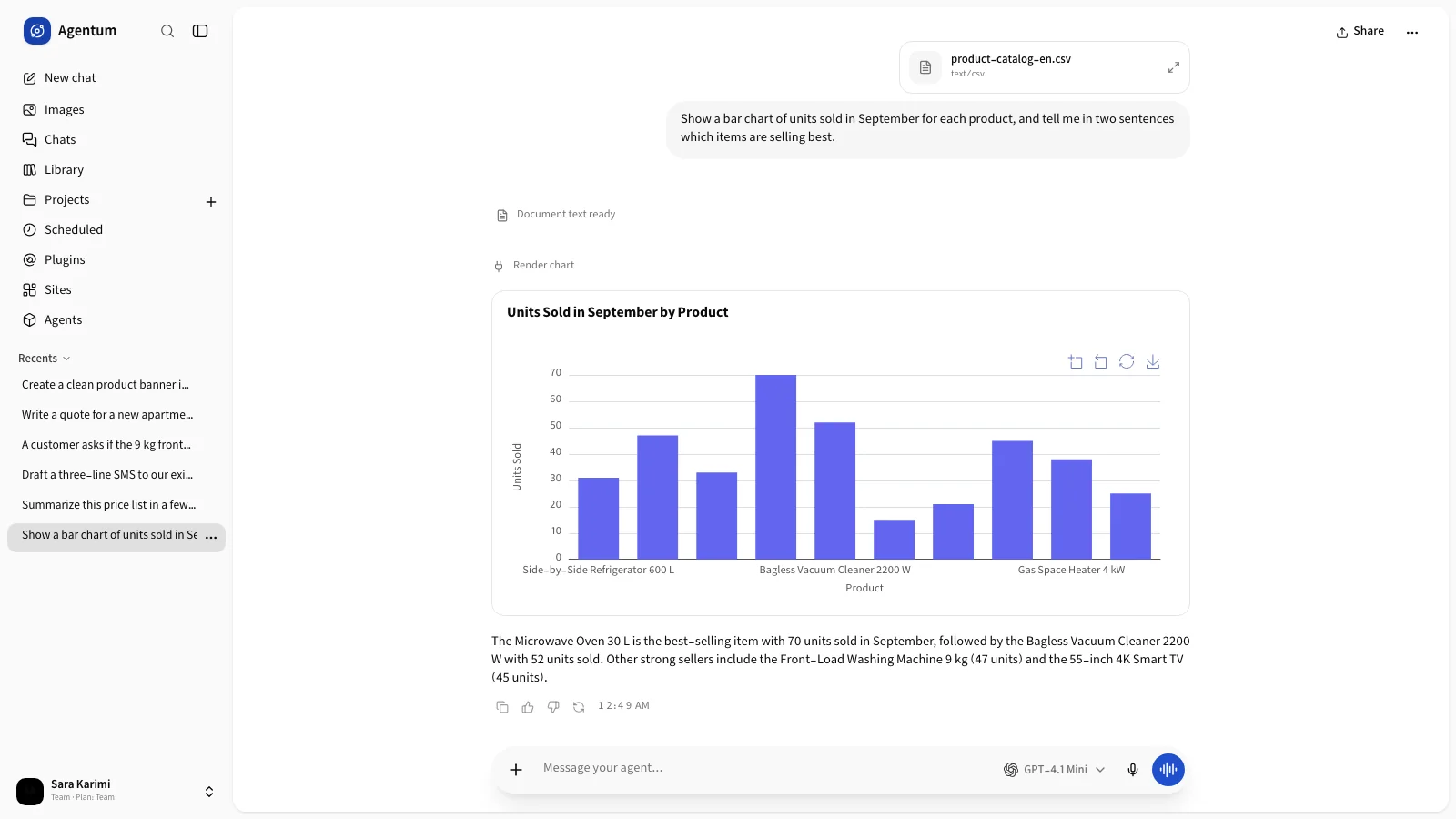Copy the assistant response

click(x=502, y=707)
